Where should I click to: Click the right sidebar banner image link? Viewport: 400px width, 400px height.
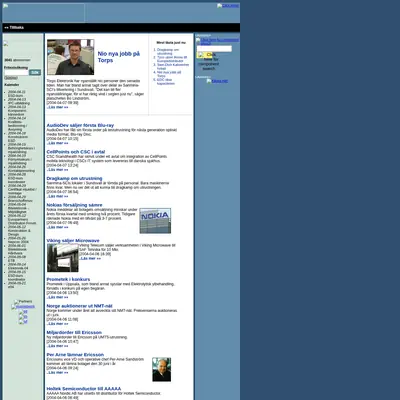217,41
